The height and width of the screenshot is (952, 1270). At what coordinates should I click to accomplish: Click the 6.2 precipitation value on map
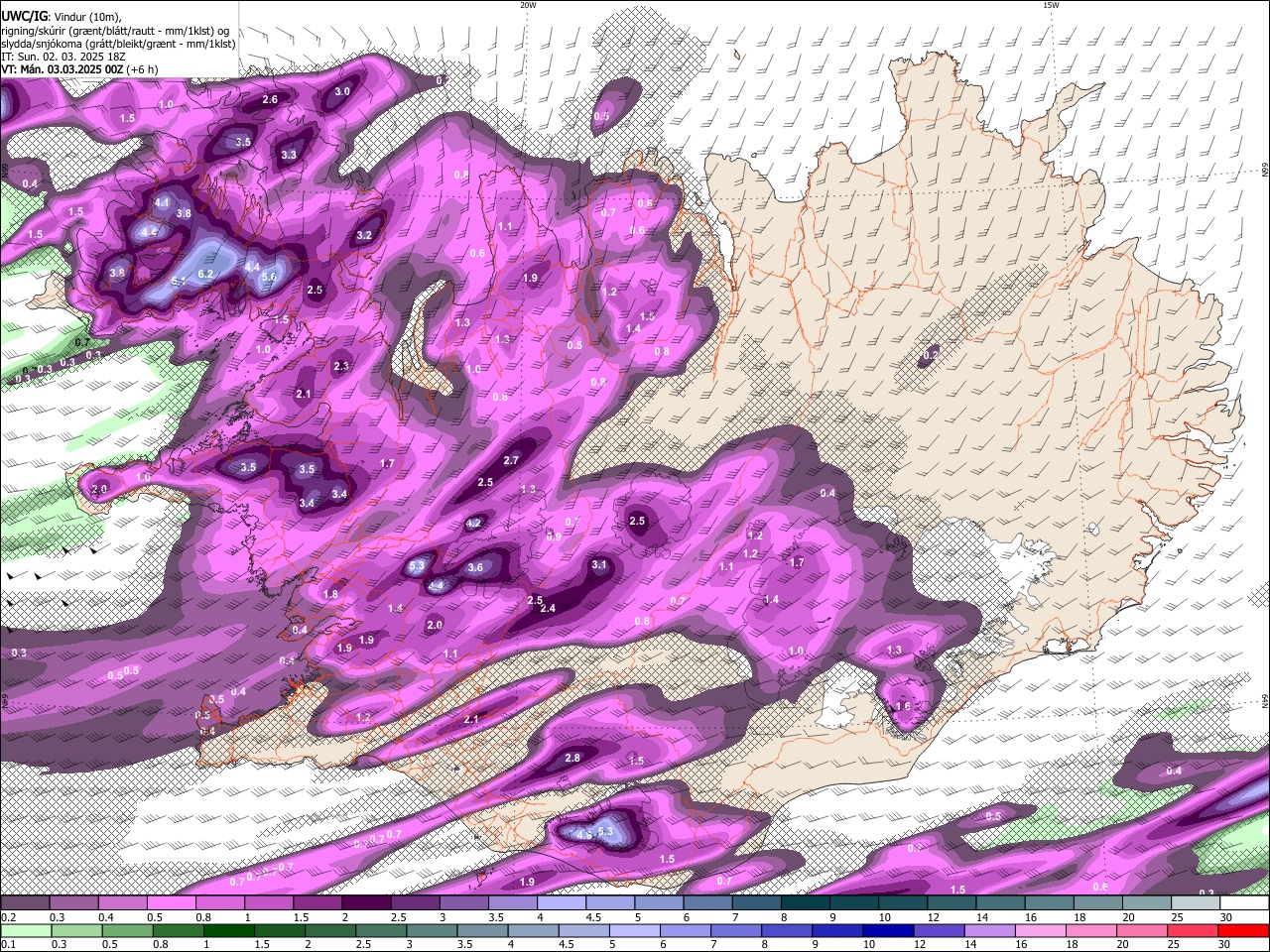tap(206, 274)
